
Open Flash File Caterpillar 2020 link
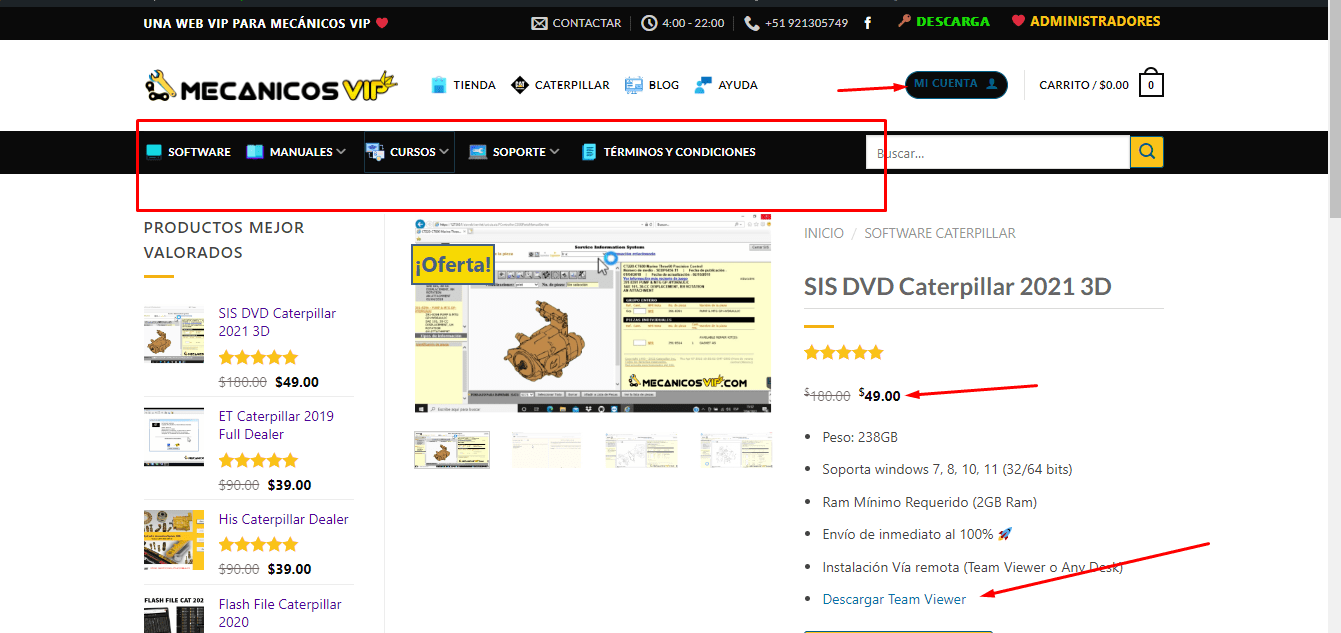280,613
